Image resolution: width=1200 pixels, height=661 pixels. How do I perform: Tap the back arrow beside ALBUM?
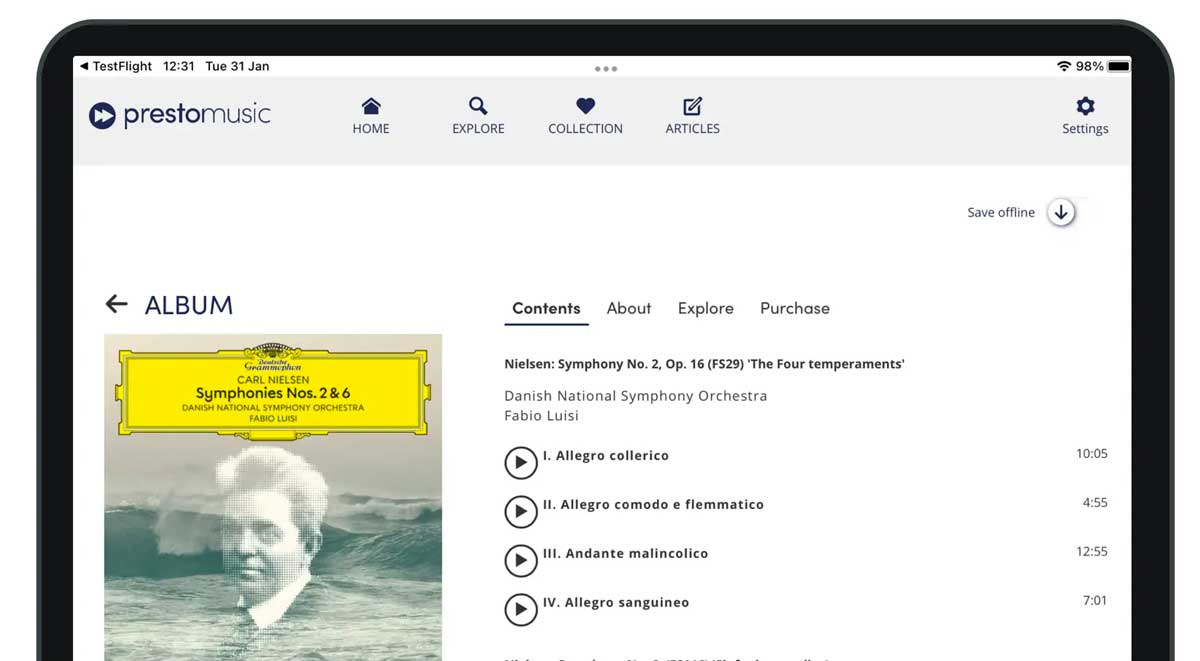click(117, 304)
